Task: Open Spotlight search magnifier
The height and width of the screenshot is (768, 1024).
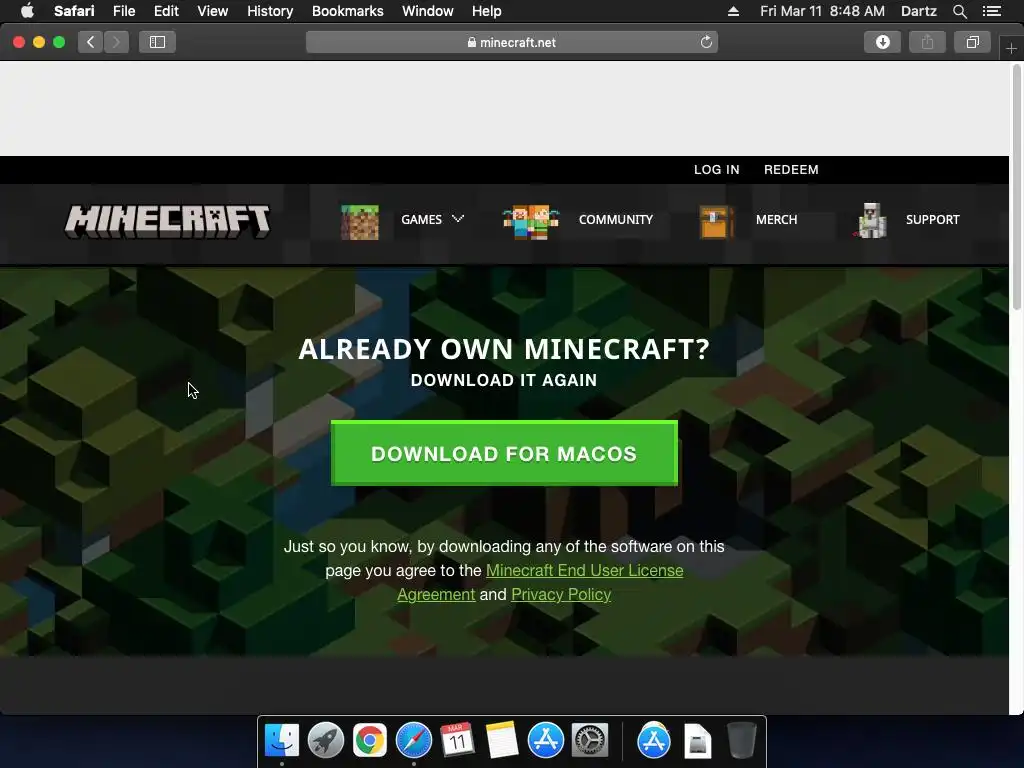Action: pos(959,11)
